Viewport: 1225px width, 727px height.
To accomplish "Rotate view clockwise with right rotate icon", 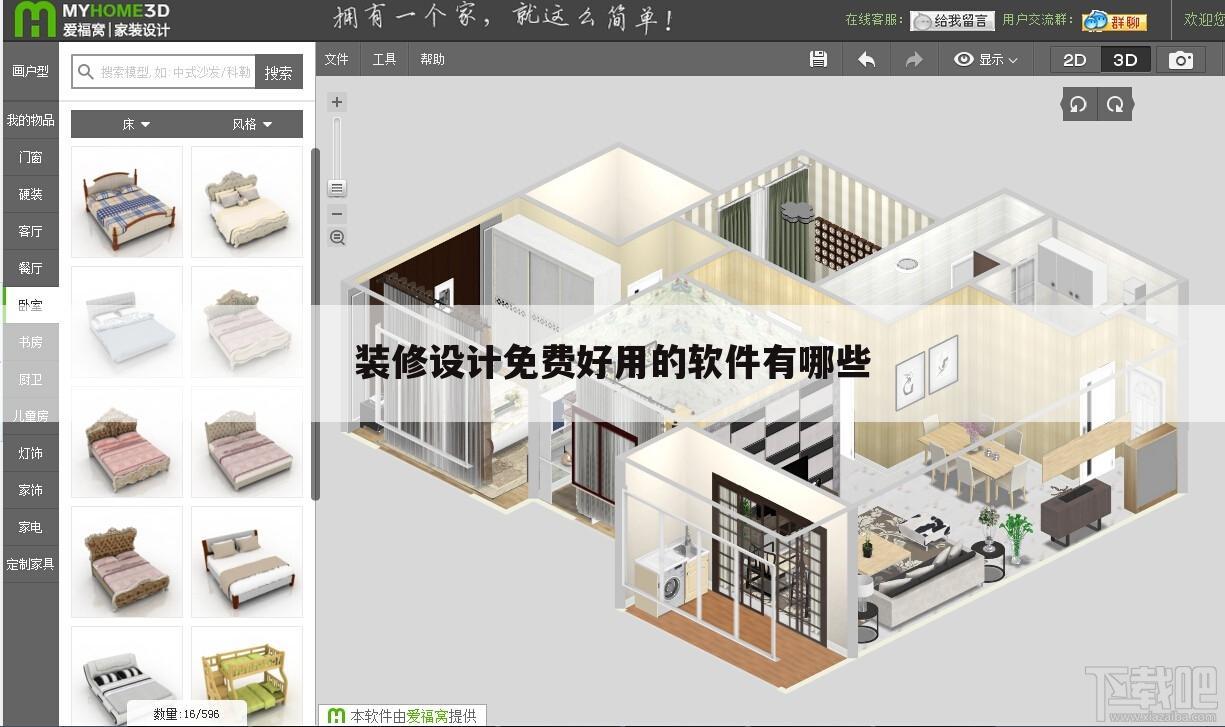I will pyautogui.click(x=1115, y=104).
